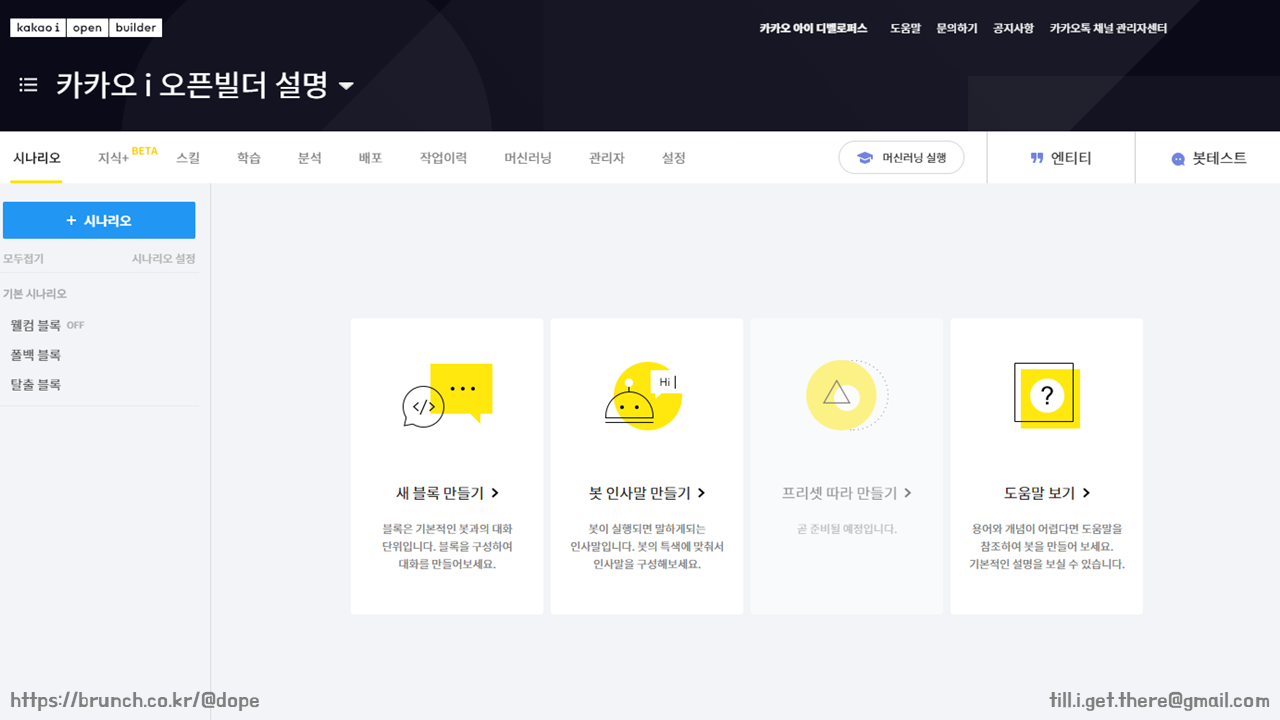Go to the 학습 tab
The height and width of the screenshot is (720, 1280).
(249, 158)
